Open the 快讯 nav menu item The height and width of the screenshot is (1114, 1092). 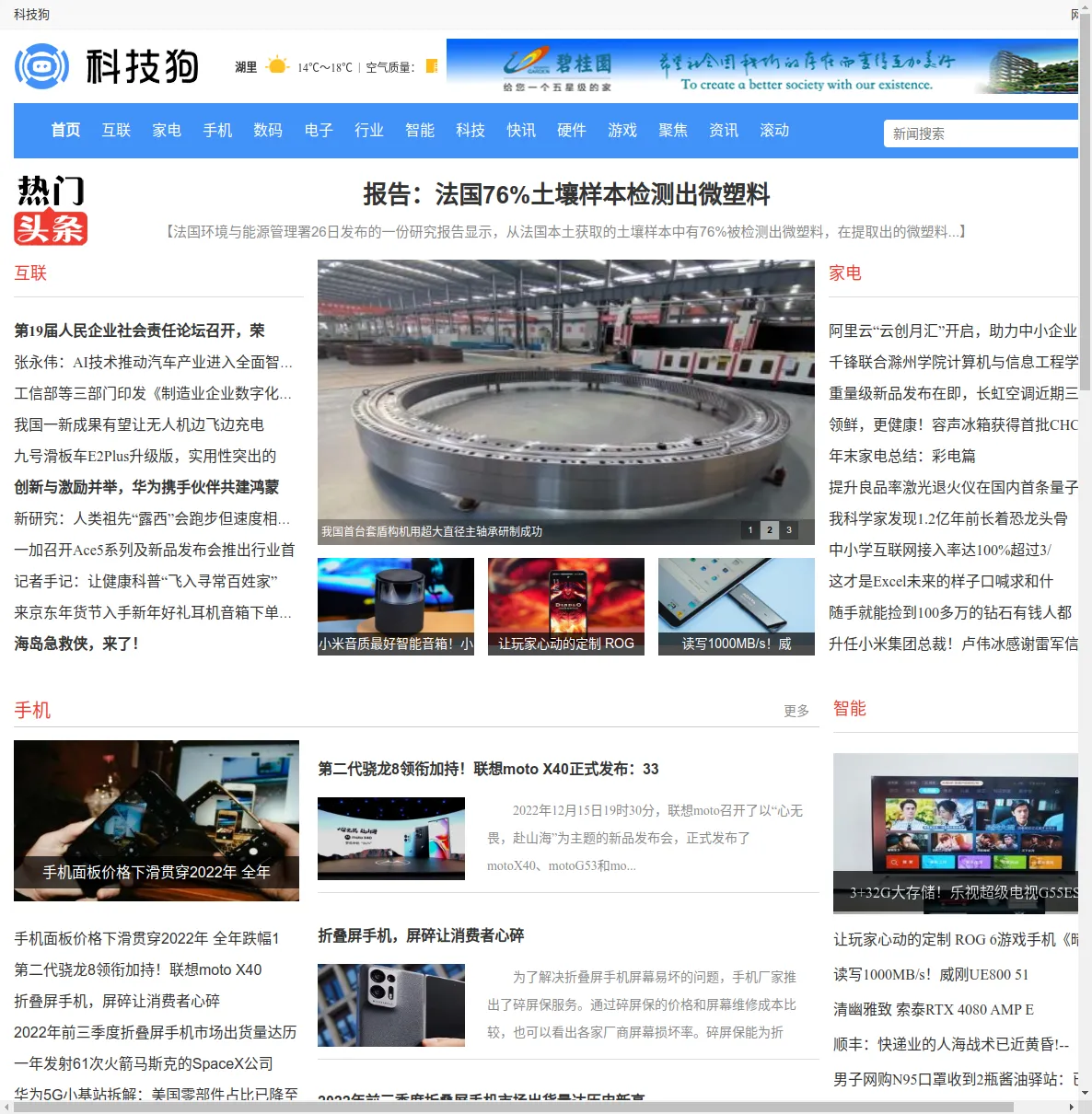click(x=521, y=131)
